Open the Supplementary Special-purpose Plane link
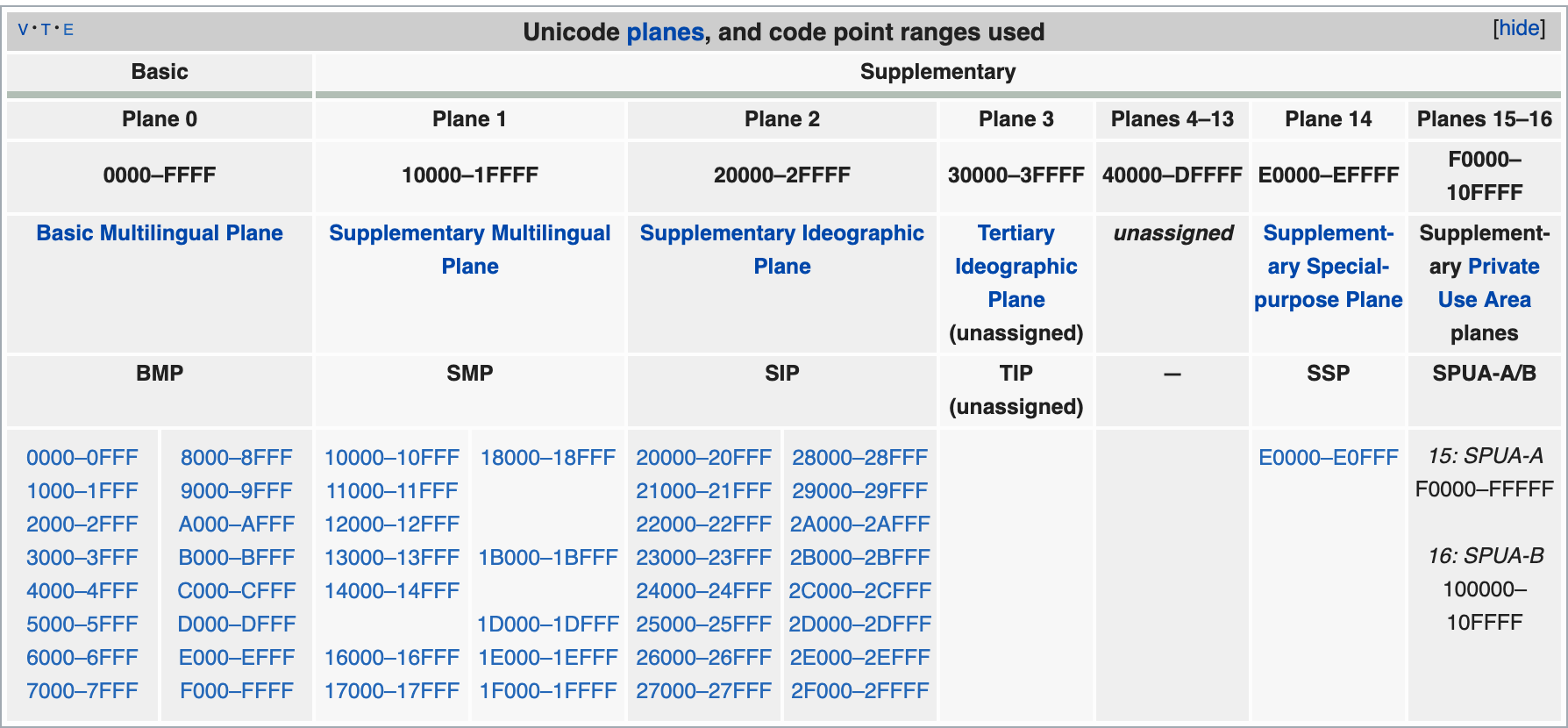1568x728 pixels. click(1328, 267)
